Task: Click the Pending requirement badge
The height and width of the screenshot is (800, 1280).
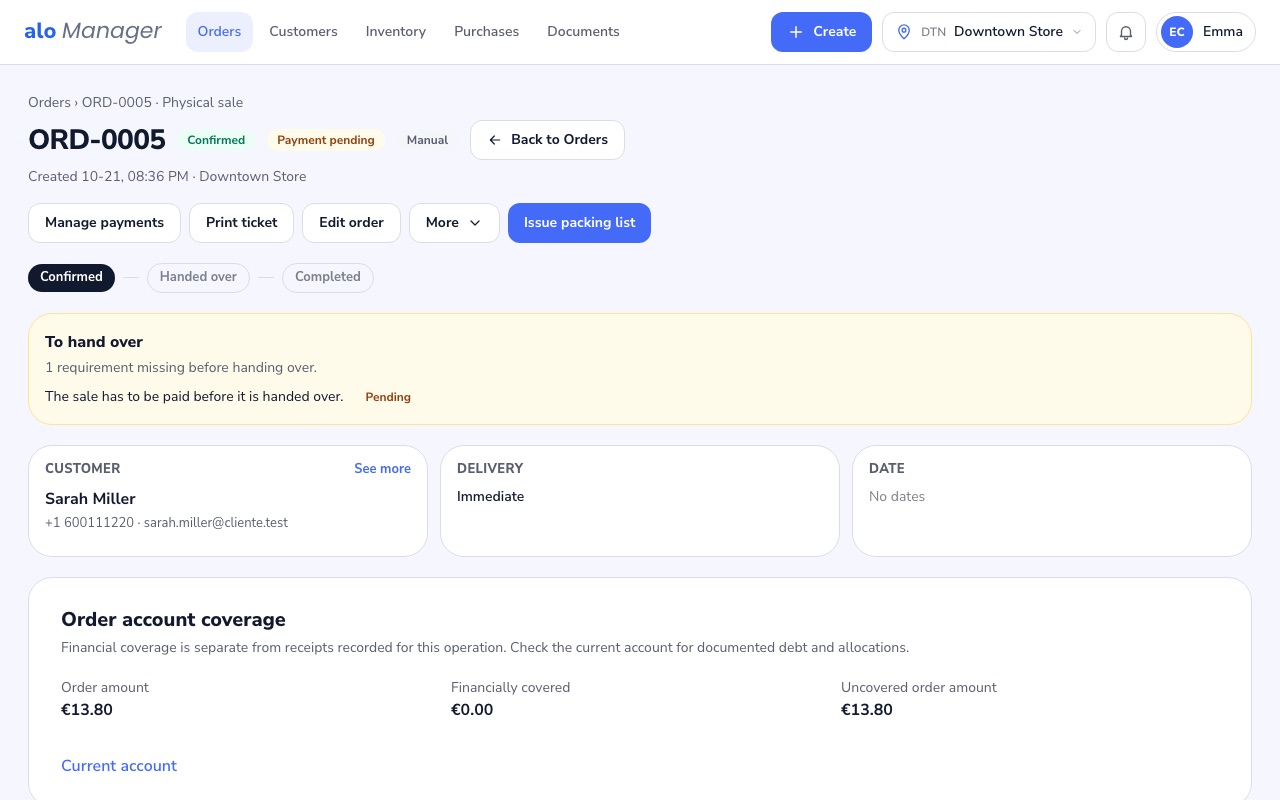Action: pos(388,397)
